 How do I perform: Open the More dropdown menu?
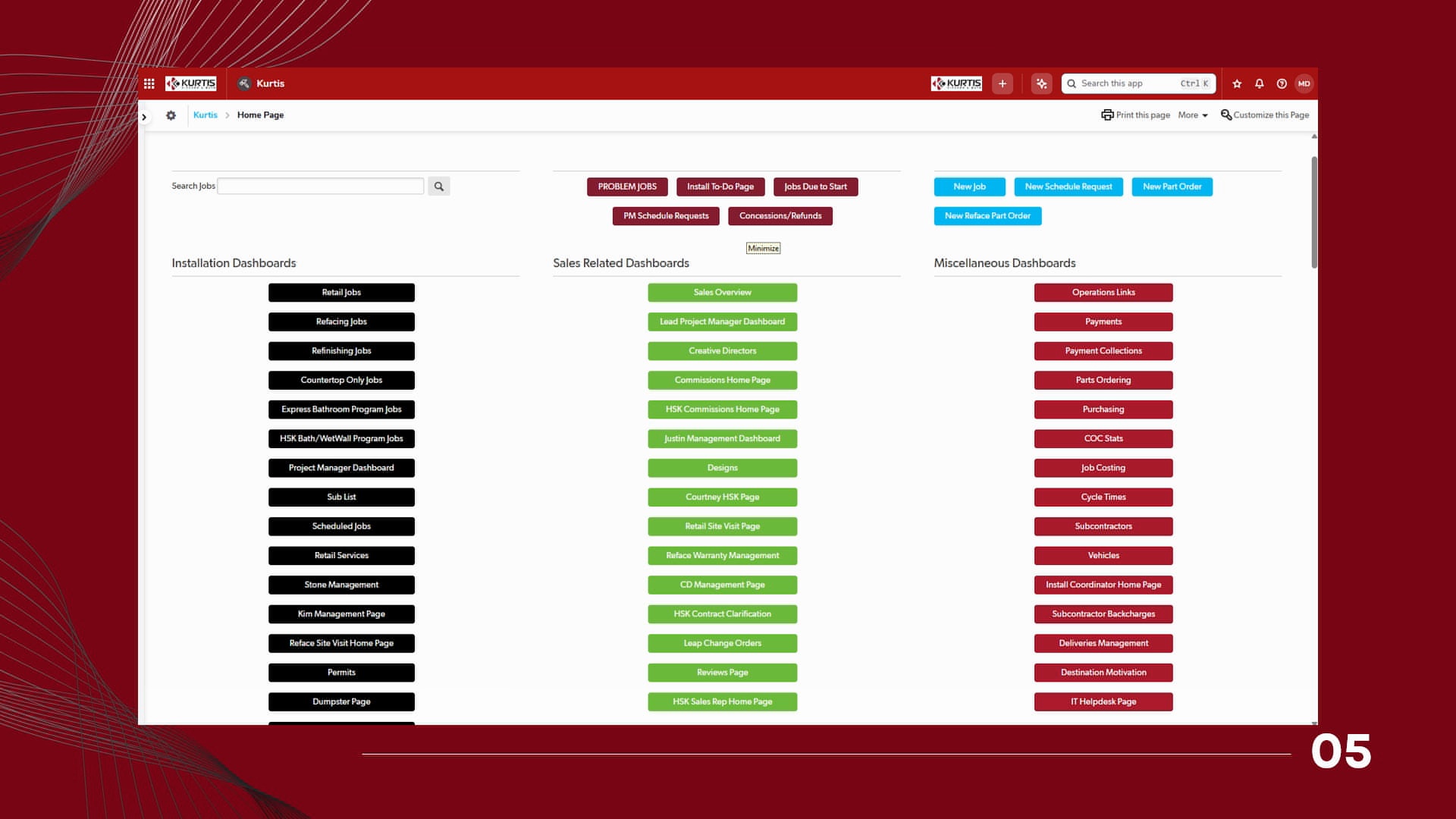(x=1192, y=115)
